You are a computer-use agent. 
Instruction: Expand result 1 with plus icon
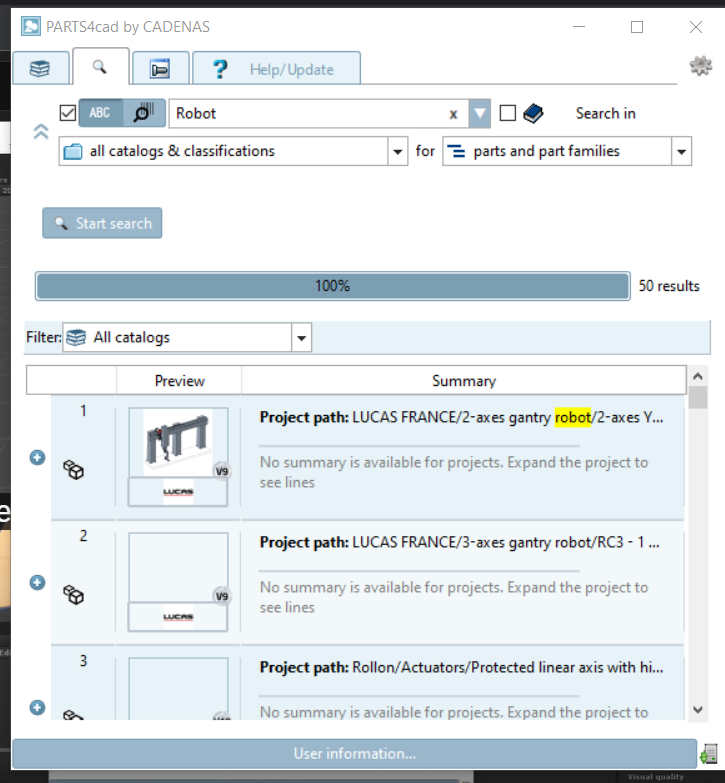[37, 457]
